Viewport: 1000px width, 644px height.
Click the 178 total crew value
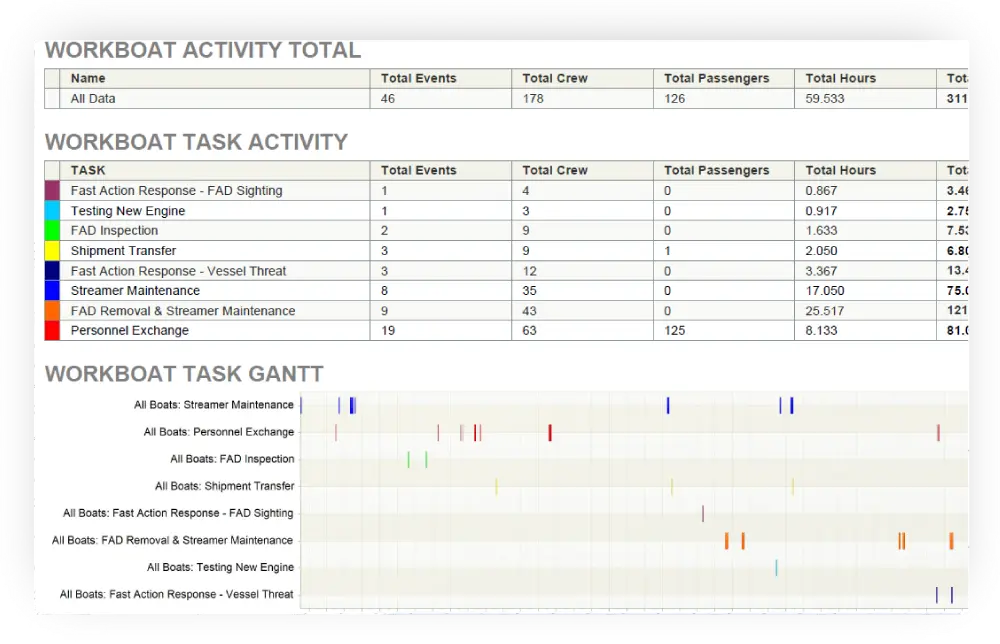[x=533, y=99]
